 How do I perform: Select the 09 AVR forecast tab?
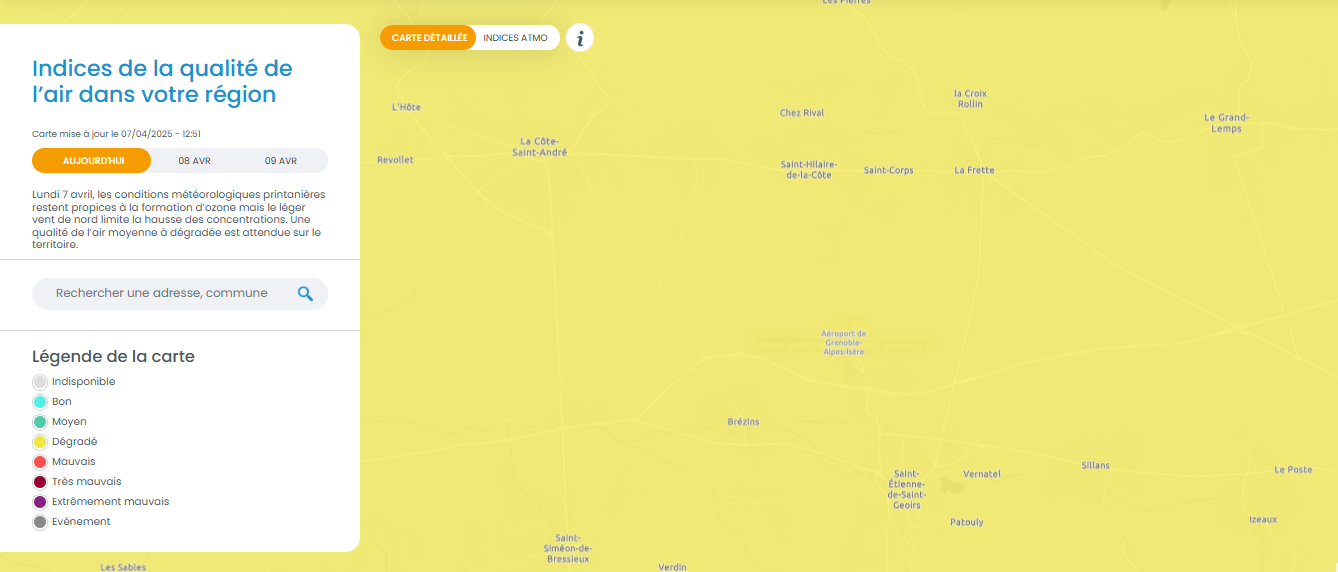[281, 161]
